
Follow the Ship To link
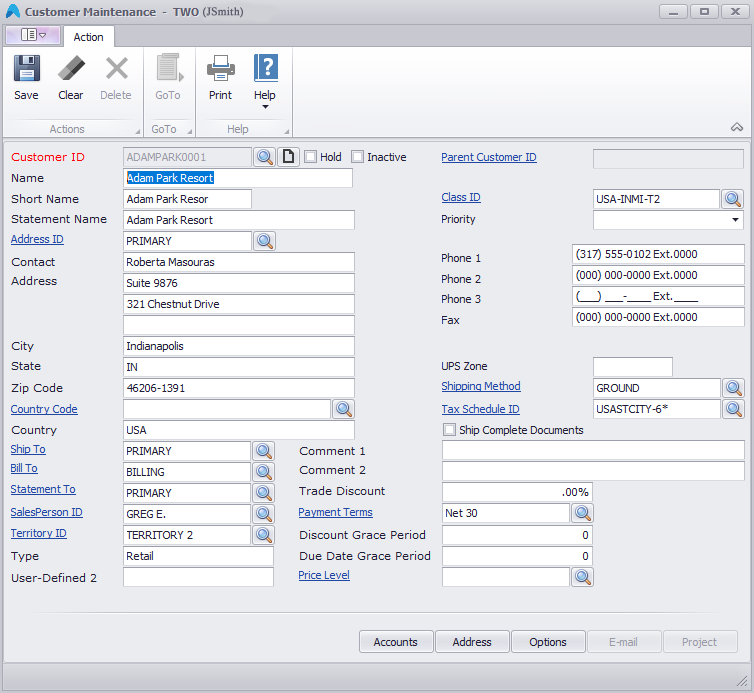28,449
